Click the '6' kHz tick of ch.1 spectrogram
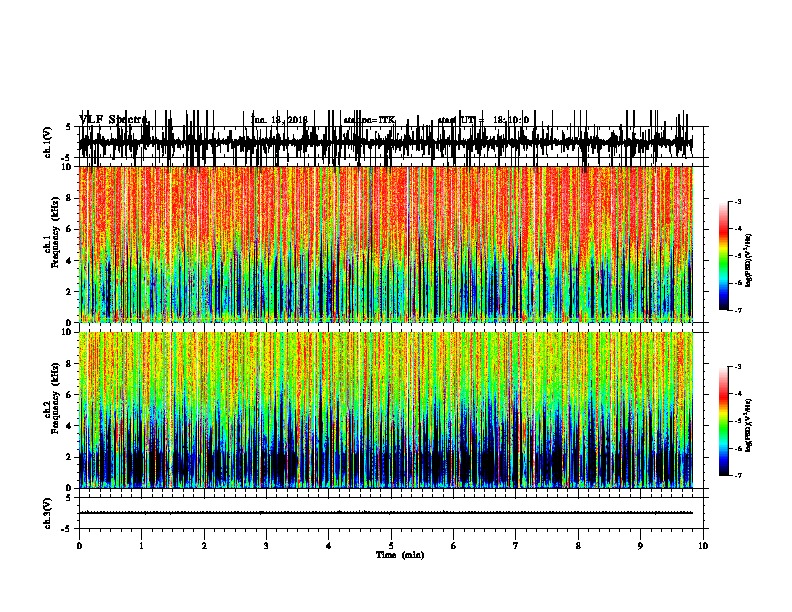Viewport: 792px width, 612px height. point(70,229)
